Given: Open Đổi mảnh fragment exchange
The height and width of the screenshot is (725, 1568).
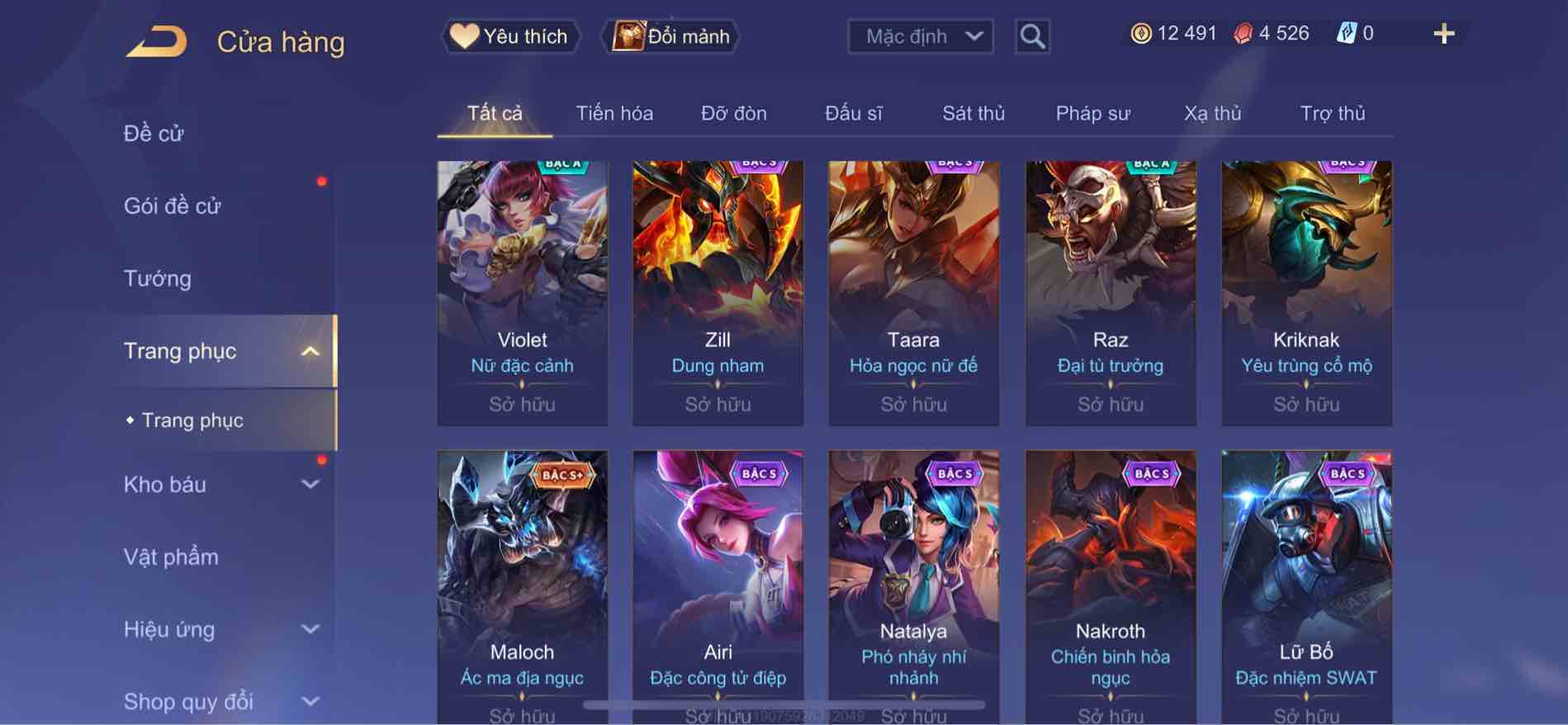Looking at the screenshot, I should click(x=672, y=36).
